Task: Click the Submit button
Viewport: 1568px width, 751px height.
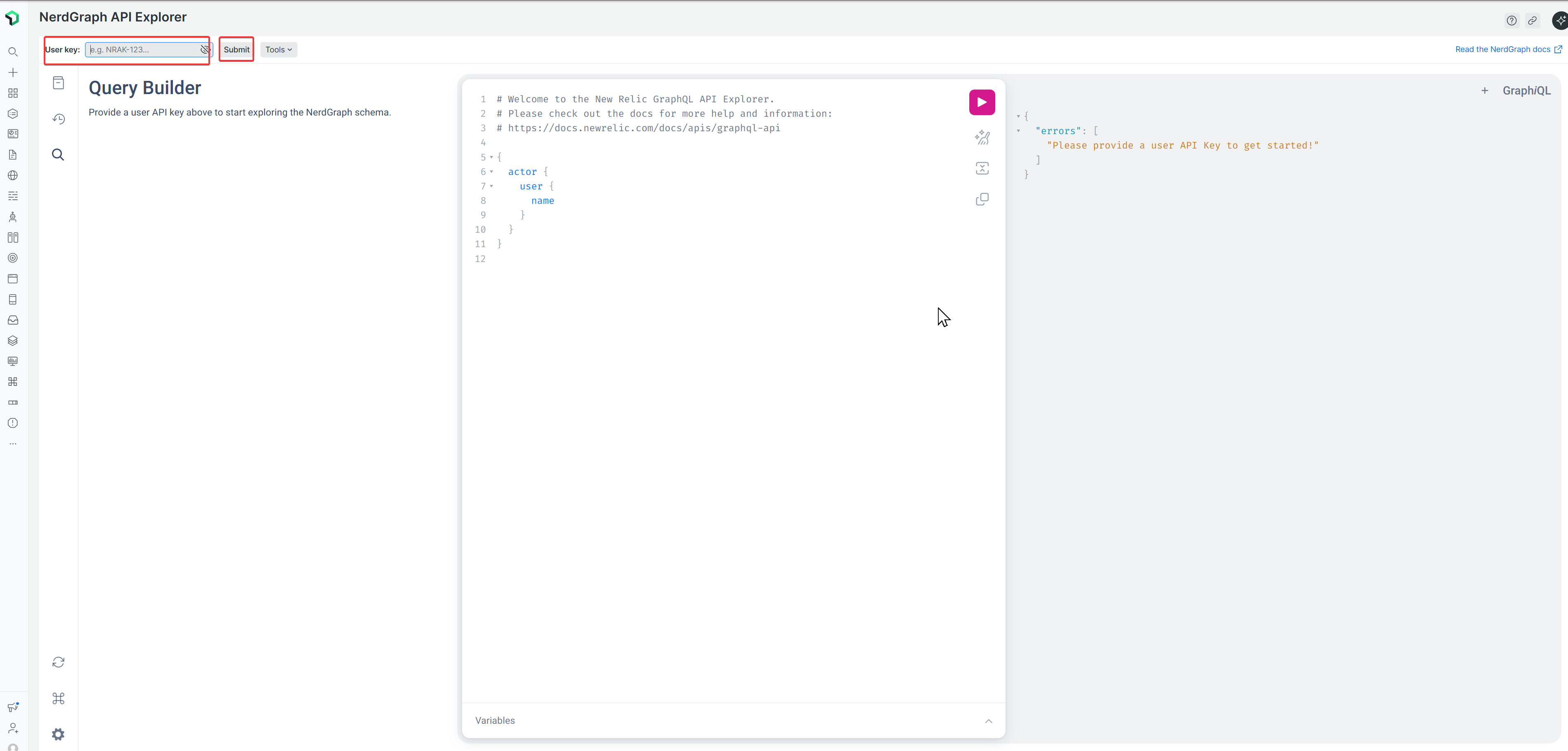Action: (x=236, y=50)
